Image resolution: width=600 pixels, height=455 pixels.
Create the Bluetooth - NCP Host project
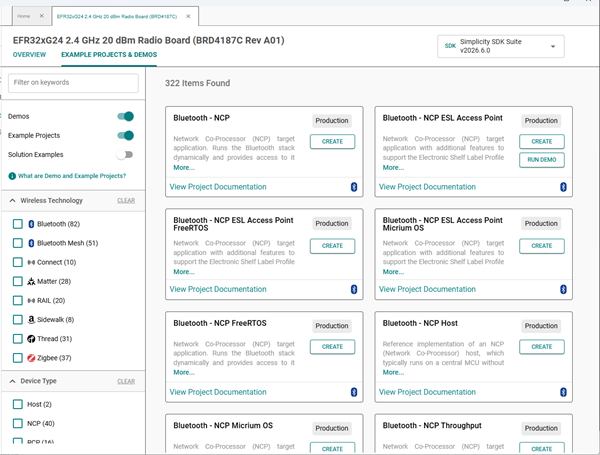(542, 347)
